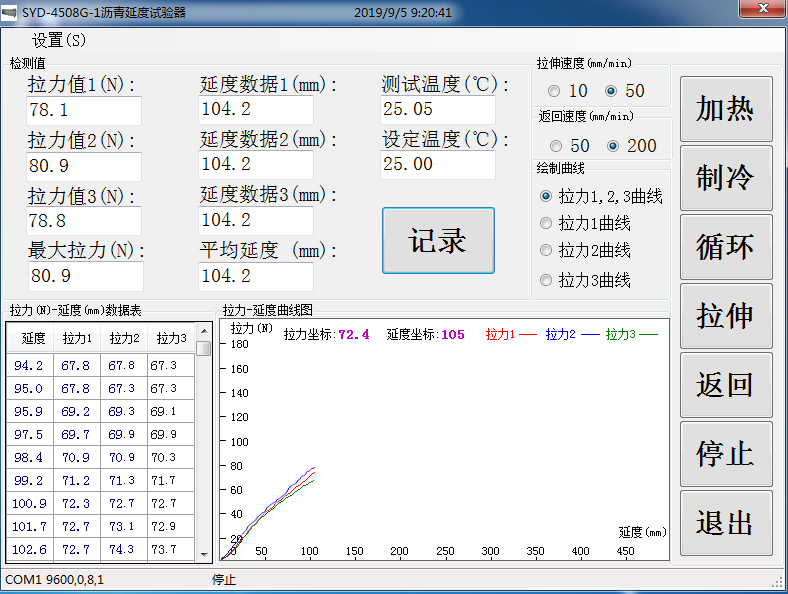Click the 加热 heating button
The height and width of the screenshot is (594, 788).
(726, 109)
